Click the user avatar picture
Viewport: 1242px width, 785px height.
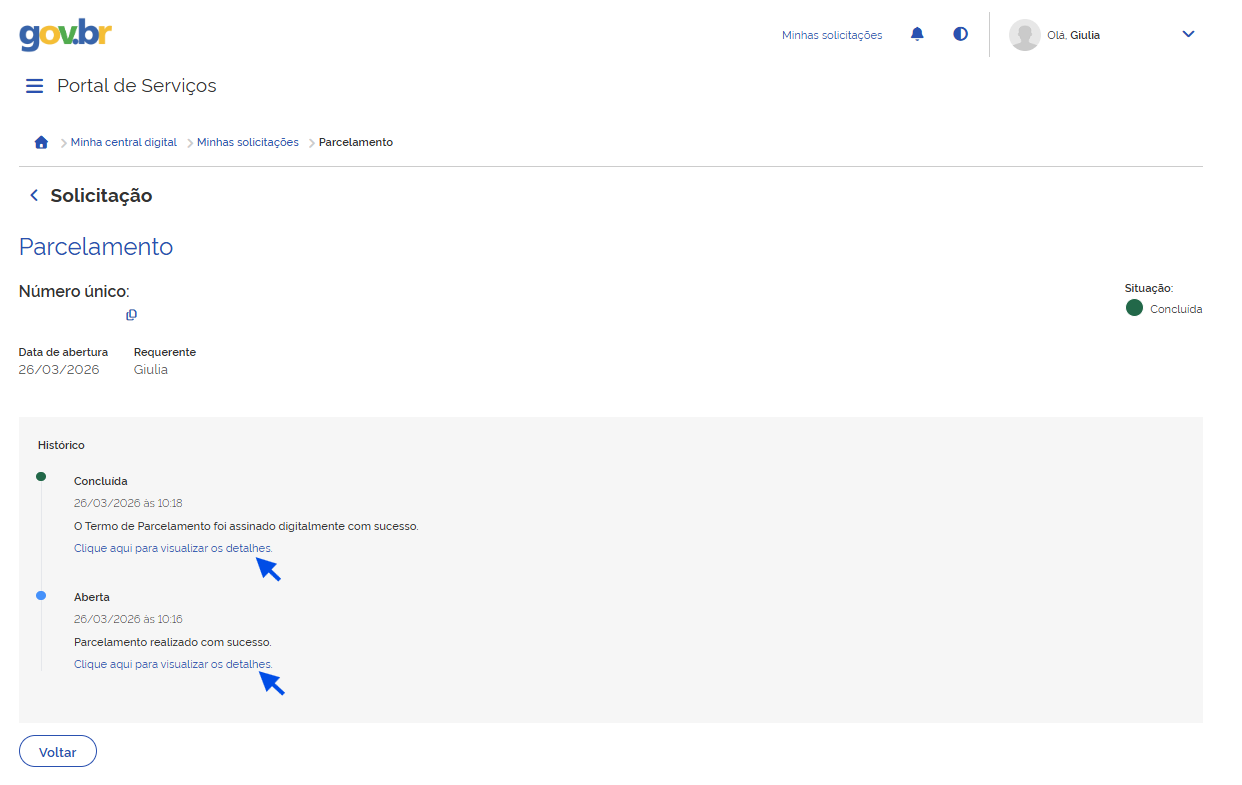click(1024, 35)
